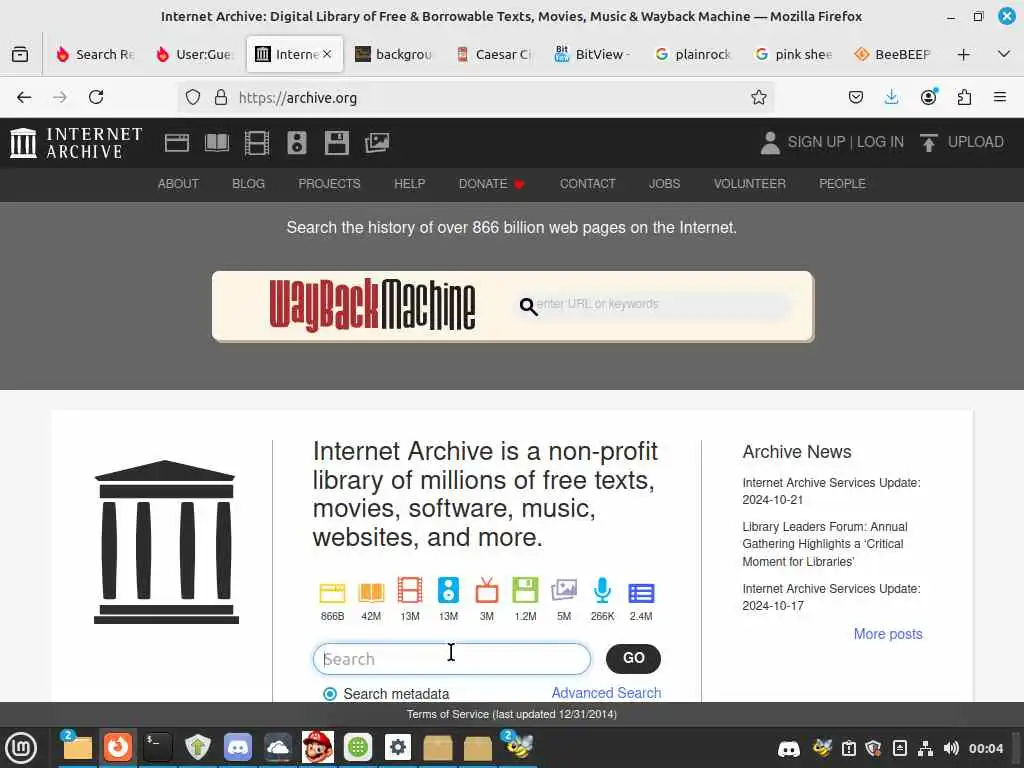Screen dimensions: 1024x768
Task: Open the Audio speaker icon in navbar
Action: point(296,142)
